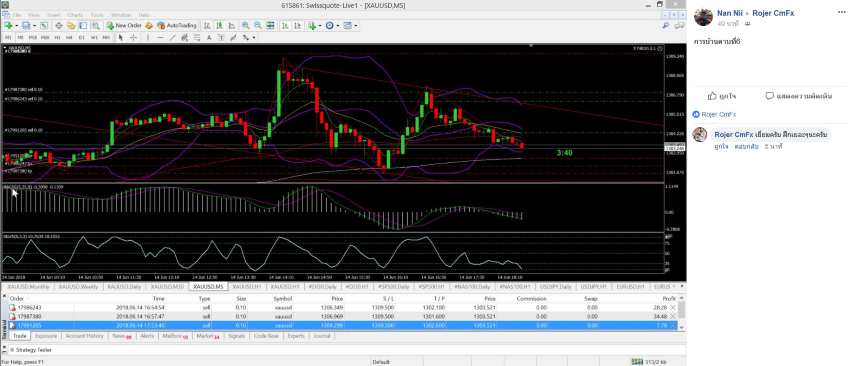Click the Comment button on Facebook post
Image resolution: width=854 pixels, height=366 pixels.
point(798,96)
